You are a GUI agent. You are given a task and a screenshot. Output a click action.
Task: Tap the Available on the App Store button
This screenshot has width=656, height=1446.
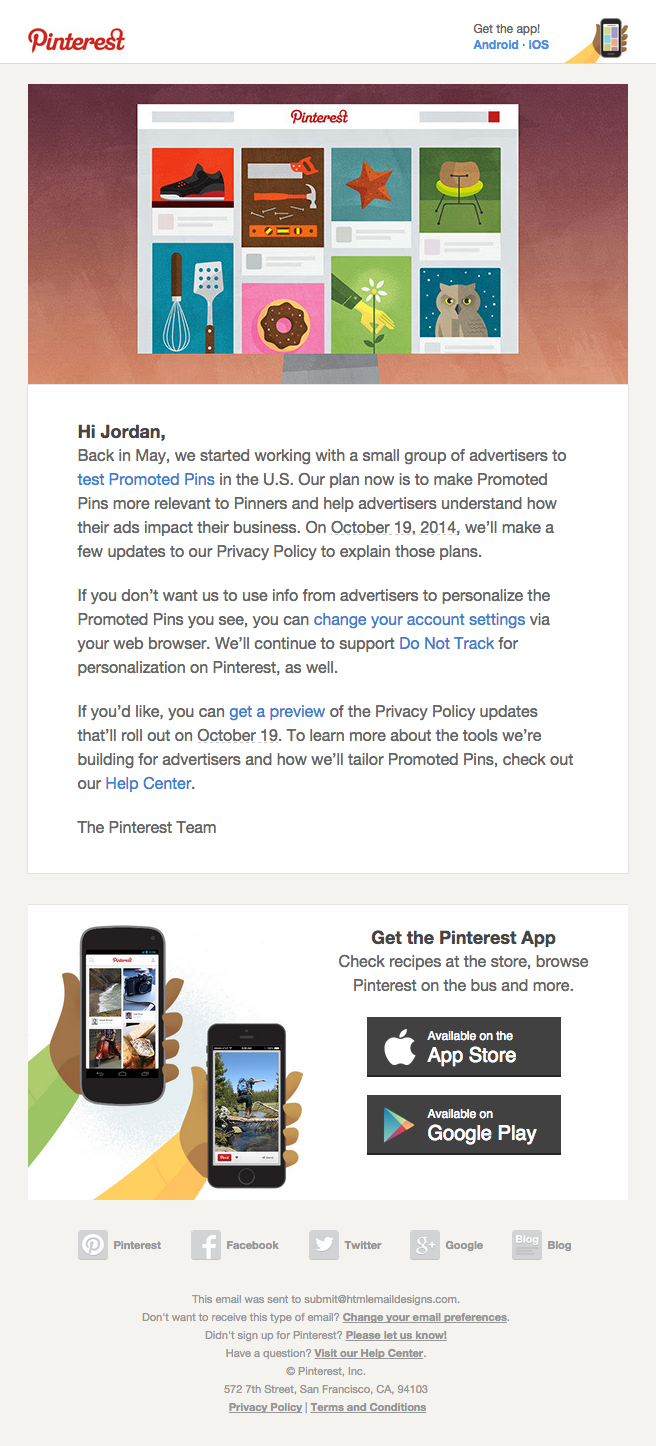(x=464, y=1047)
